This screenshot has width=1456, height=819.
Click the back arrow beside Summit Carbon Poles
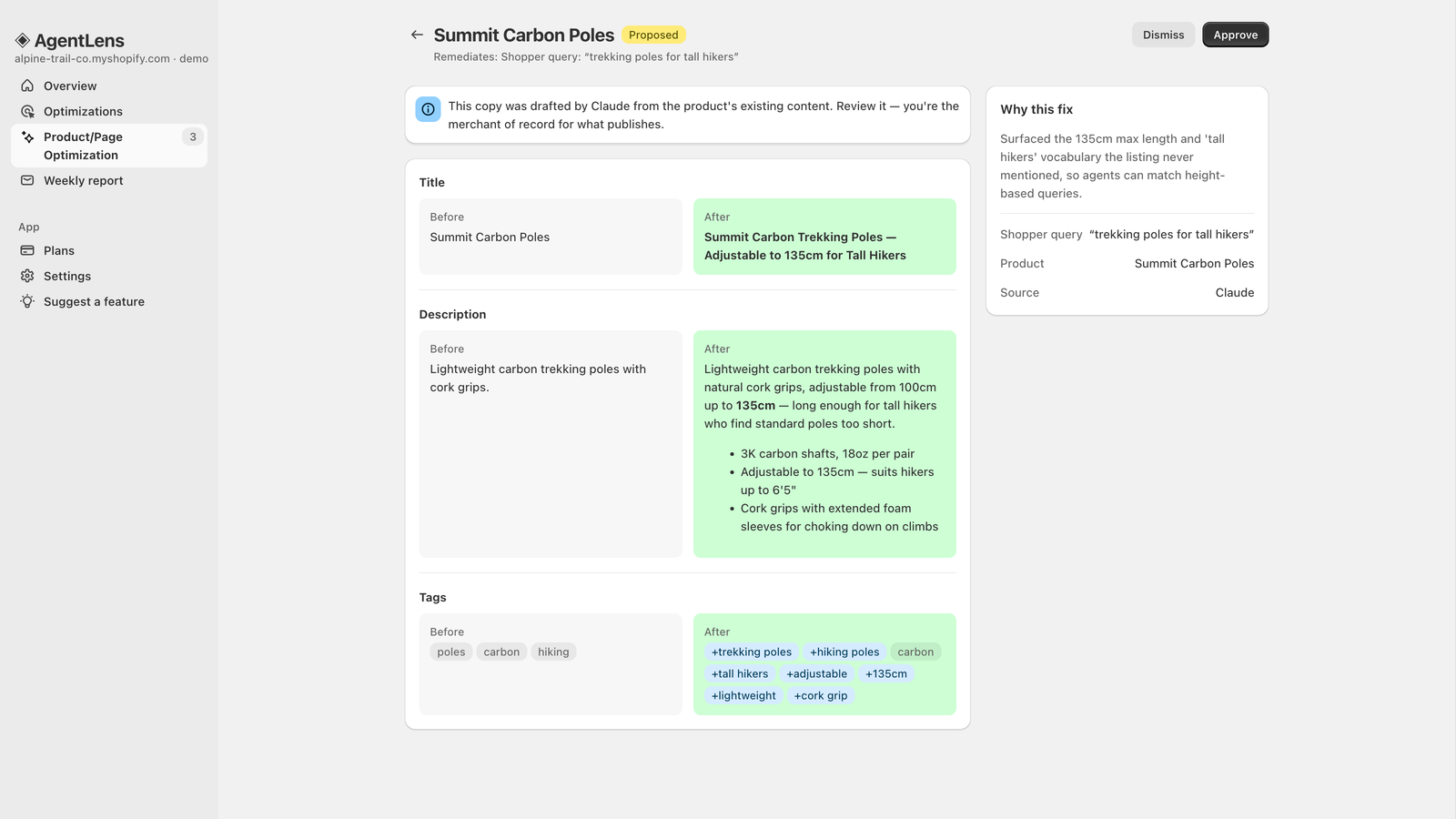click(x=417, y=35)
